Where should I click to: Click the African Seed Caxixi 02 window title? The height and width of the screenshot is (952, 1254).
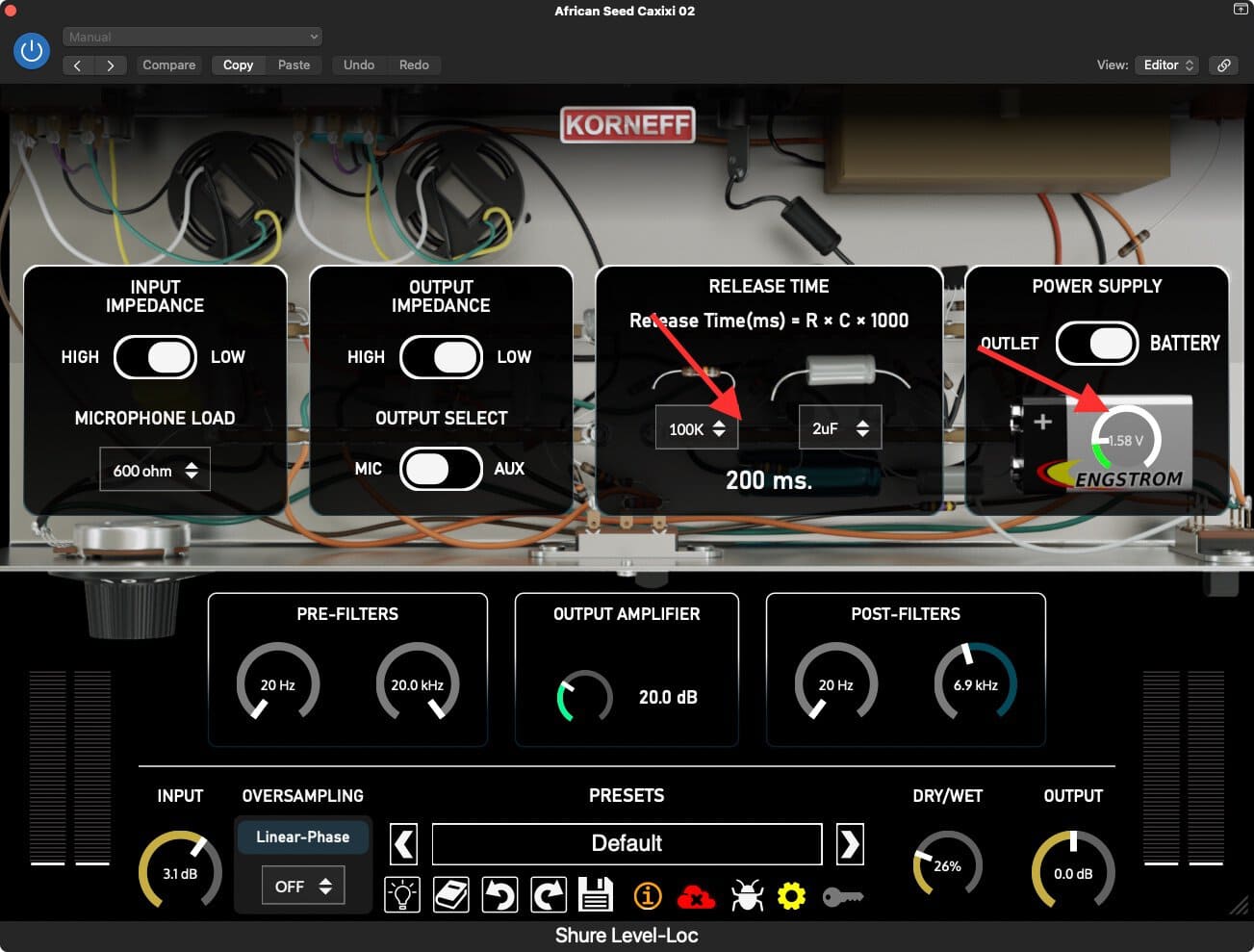(x=625, y=11)
